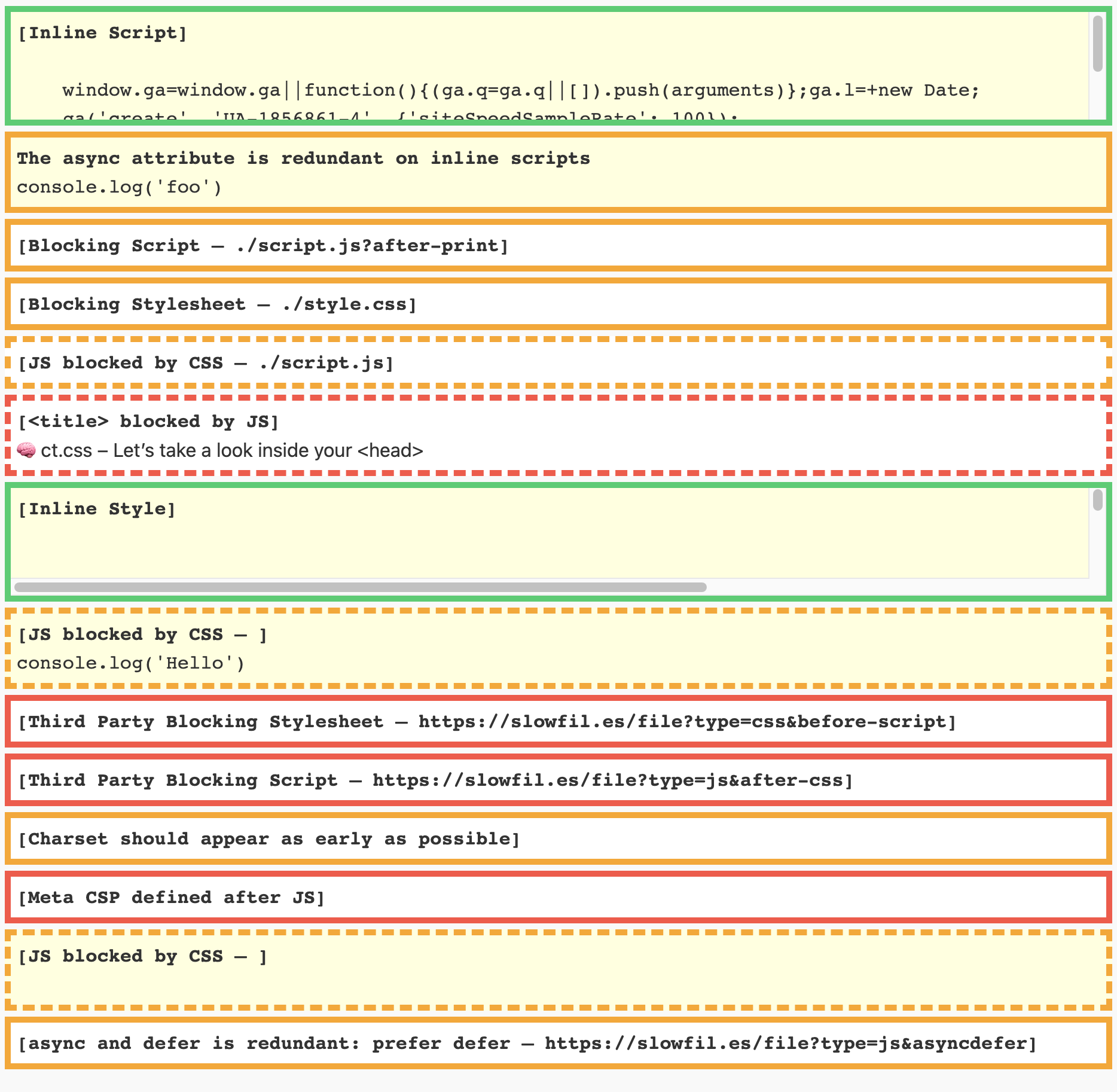Viewport: 1117px width, 1092px height.
Task: Click the ct.css page title text
Action: coord(232,450)
